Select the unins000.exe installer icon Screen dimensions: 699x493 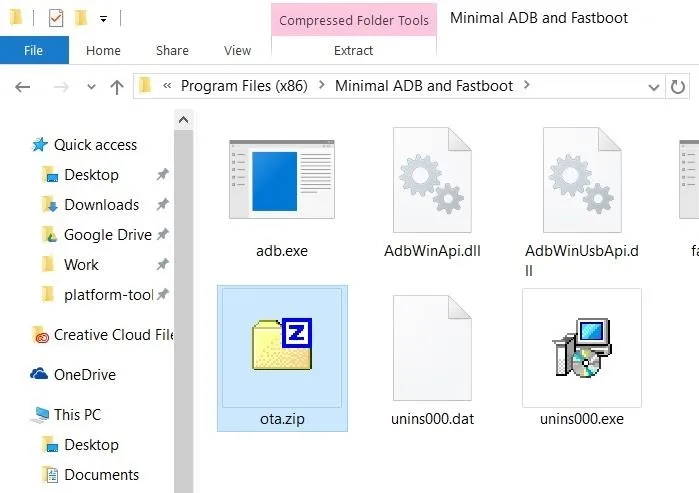[582, 348]
